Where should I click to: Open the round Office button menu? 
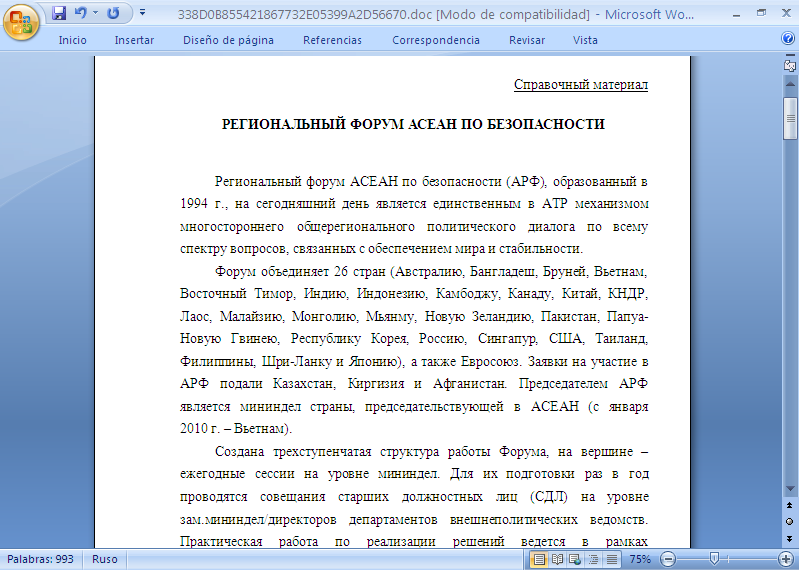[x=22, y=20]
